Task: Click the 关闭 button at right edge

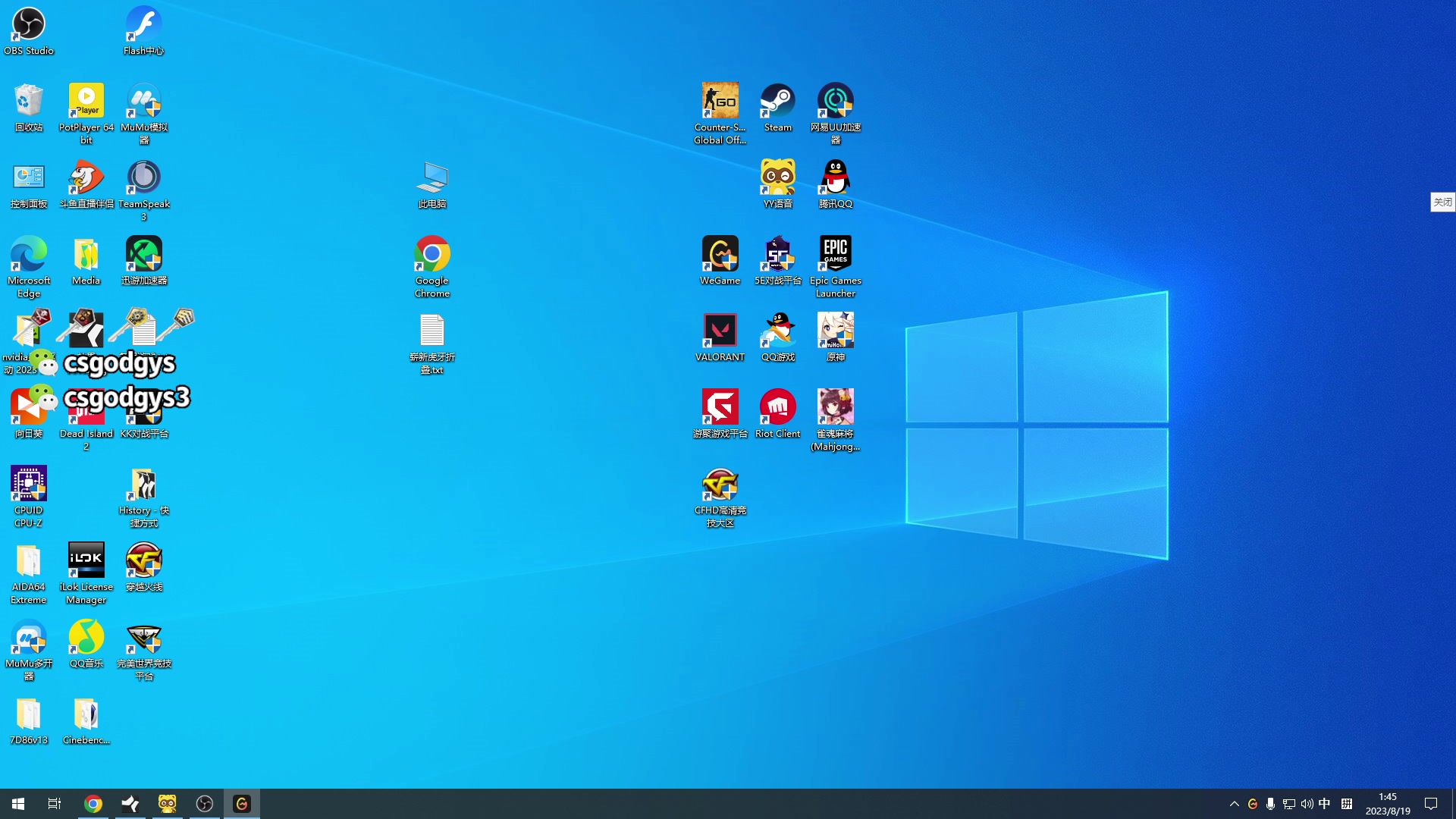Action: click(1442, 202)
